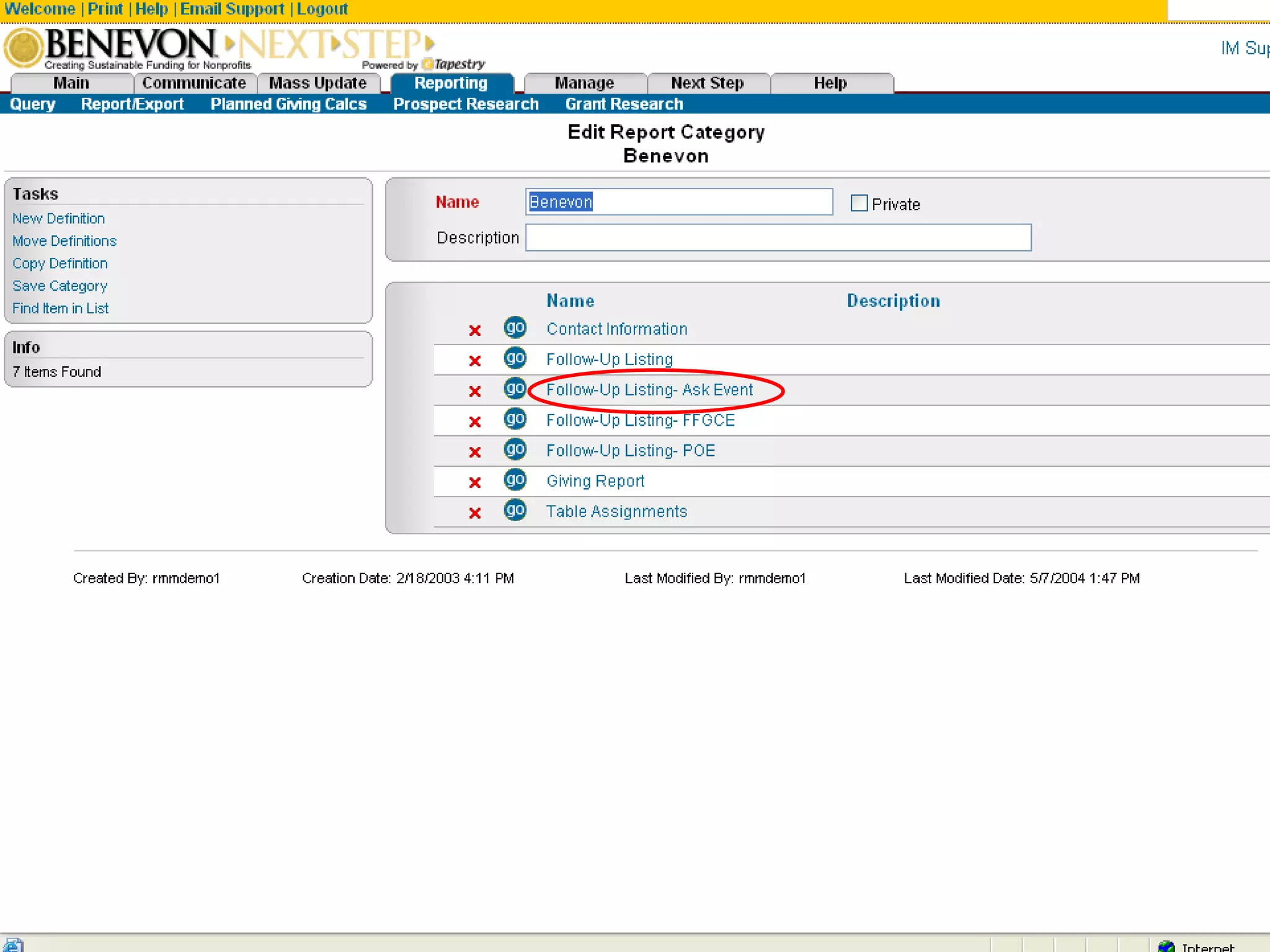Click the Benevon logo emblem
The width and height of the screenshot is (1270, 952).
24,47
